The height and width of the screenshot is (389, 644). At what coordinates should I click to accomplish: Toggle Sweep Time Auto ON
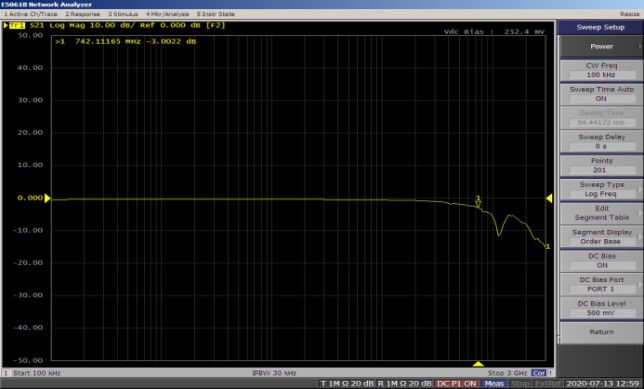point(601,94)
